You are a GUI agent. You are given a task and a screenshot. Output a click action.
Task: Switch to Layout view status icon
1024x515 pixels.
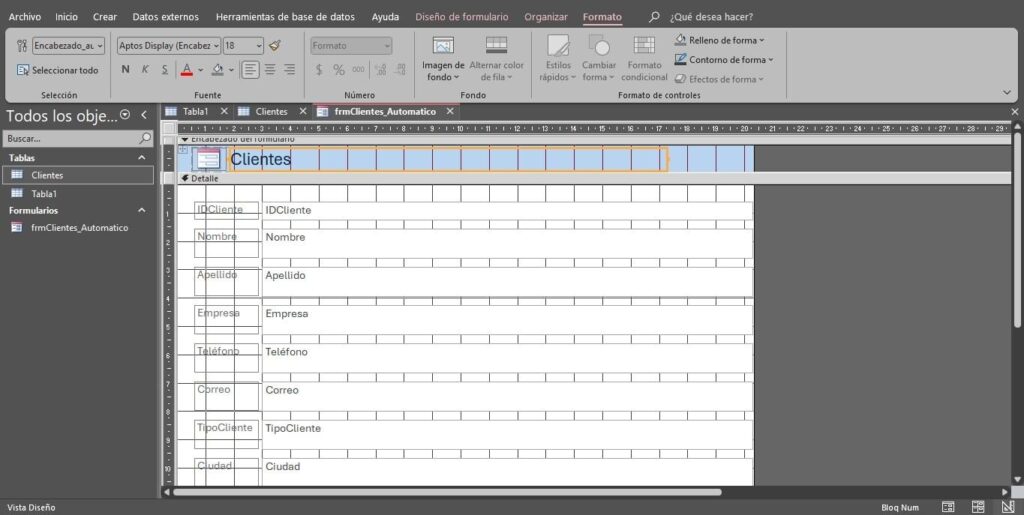(978, 507)
